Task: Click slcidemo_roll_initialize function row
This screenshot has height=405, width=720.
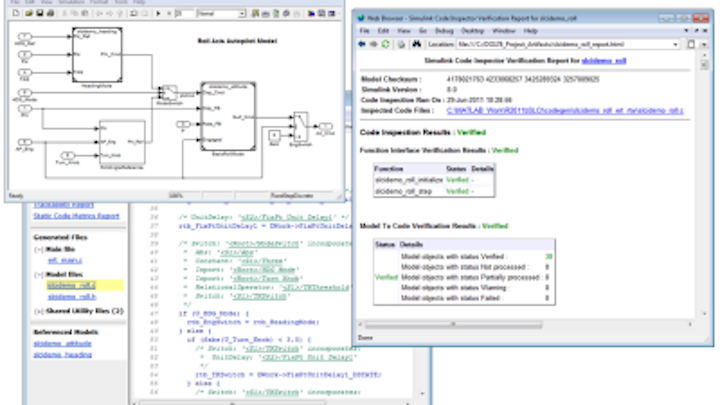Action: (434, 180)
